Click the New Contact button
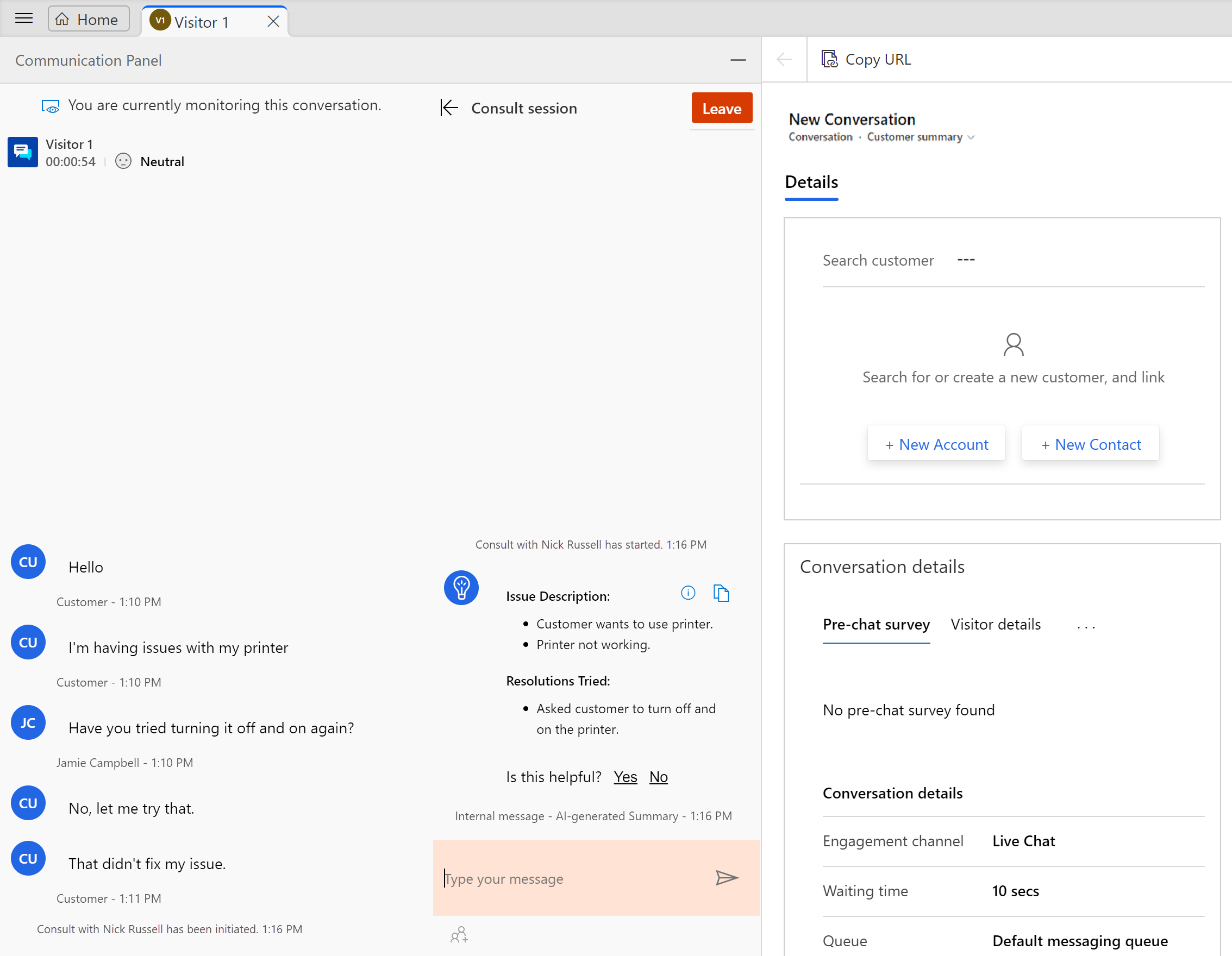1232x956 pixels. click(x=1090, y=444)
